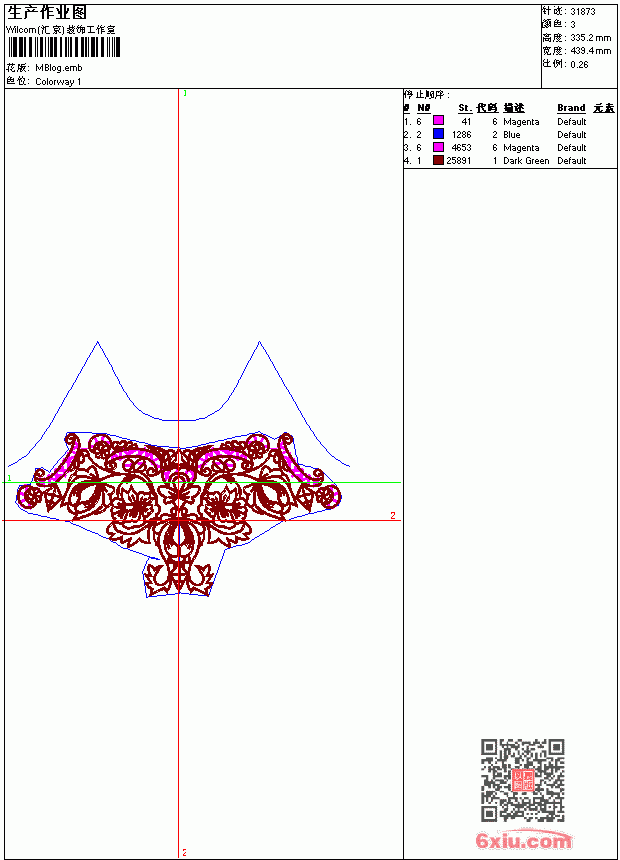Click the 6xiu.com watermark logo
This screenshot has width=620, height=860.
pos(523,840)
